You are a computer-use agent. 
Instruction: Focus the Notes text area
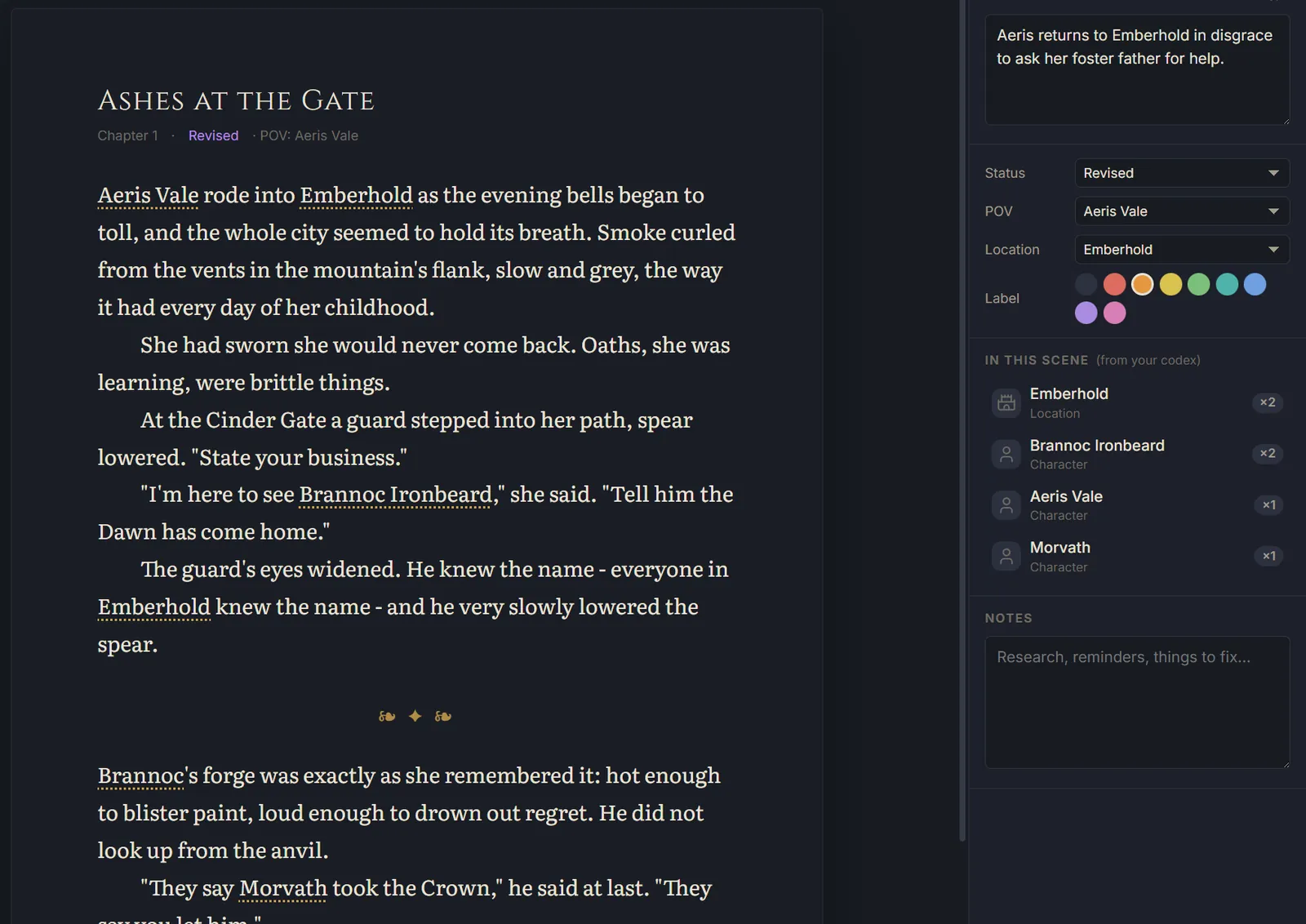[1137, 702]
